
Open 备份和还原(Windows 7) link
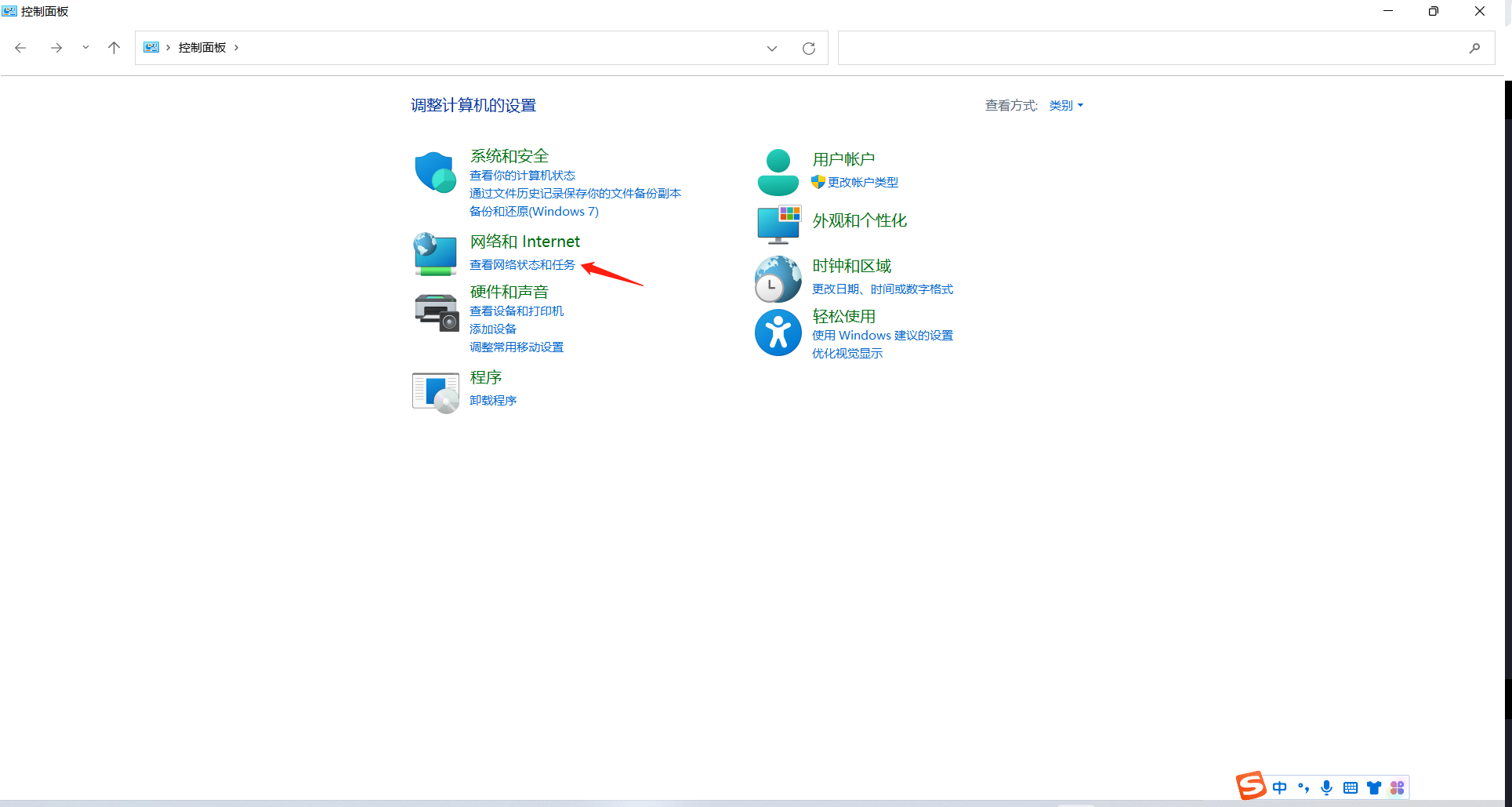pyautogui.click(x=534, y=212)
